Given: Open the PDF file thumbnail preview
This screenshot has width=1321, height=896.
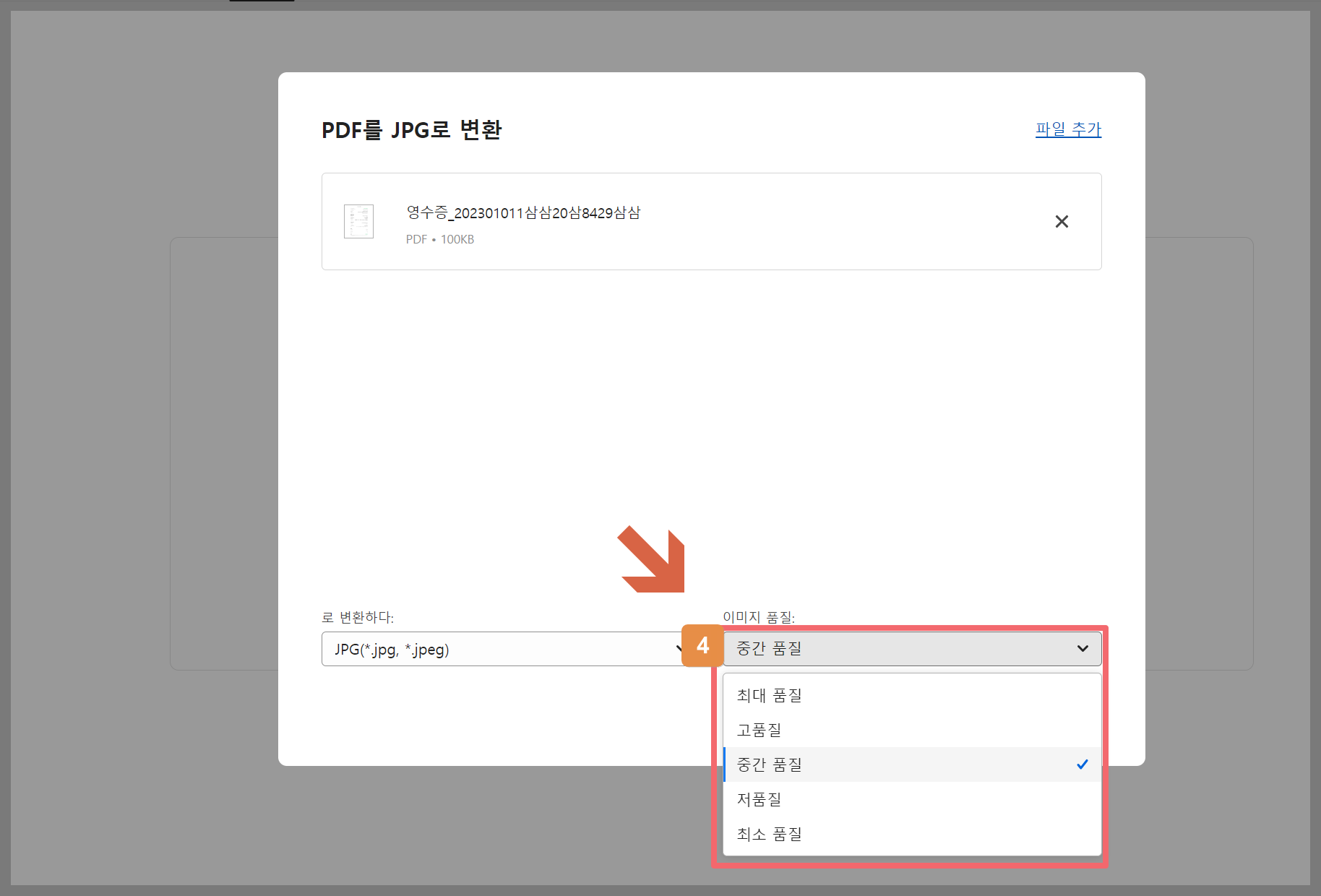Looking at the screenshot, I should point(358,221).
